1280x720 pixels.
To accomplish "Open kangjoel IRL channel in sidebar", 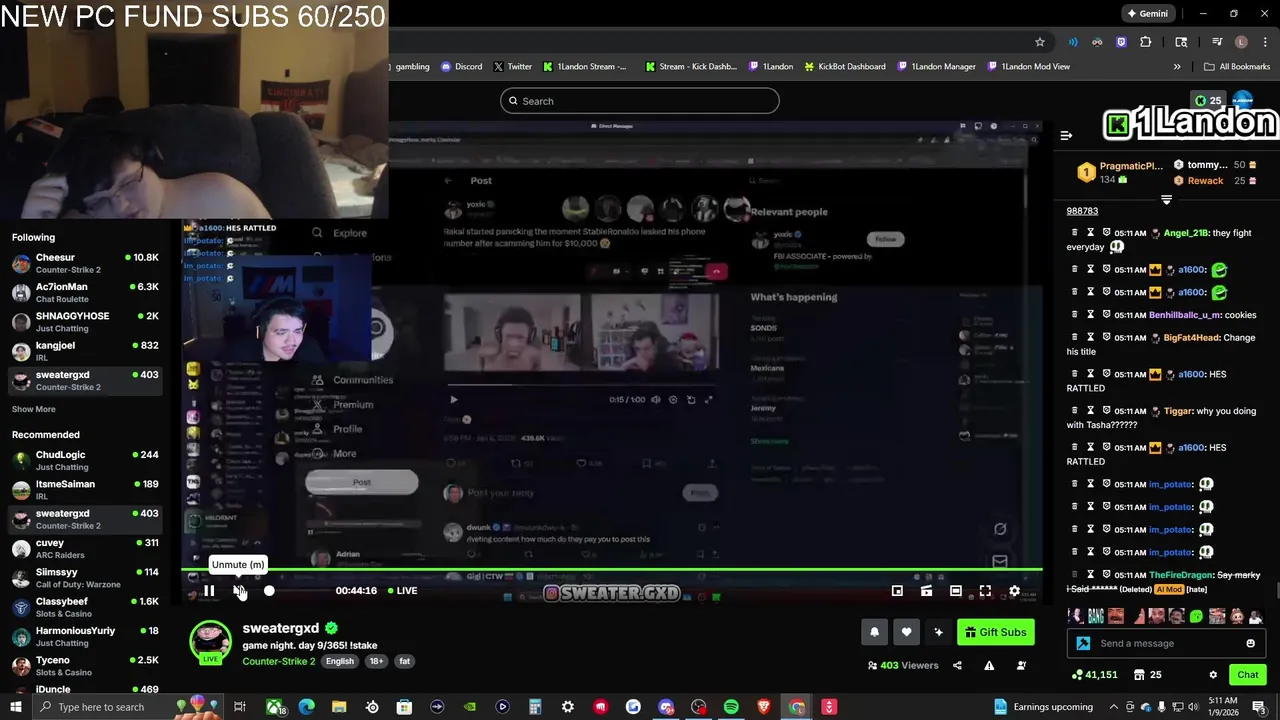I will point(85,351).
